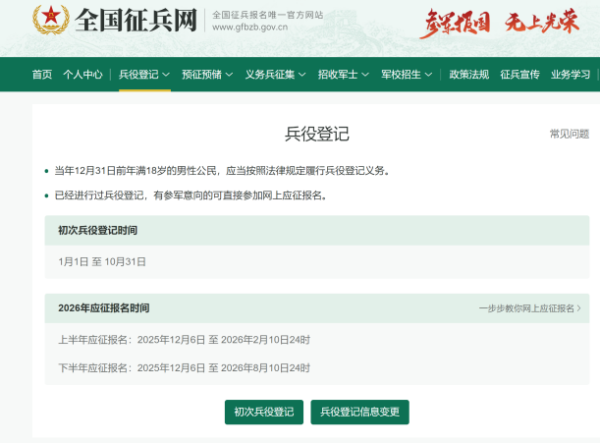Click the military emblem logo icon

pyautogui.click(x=51, y=20)
